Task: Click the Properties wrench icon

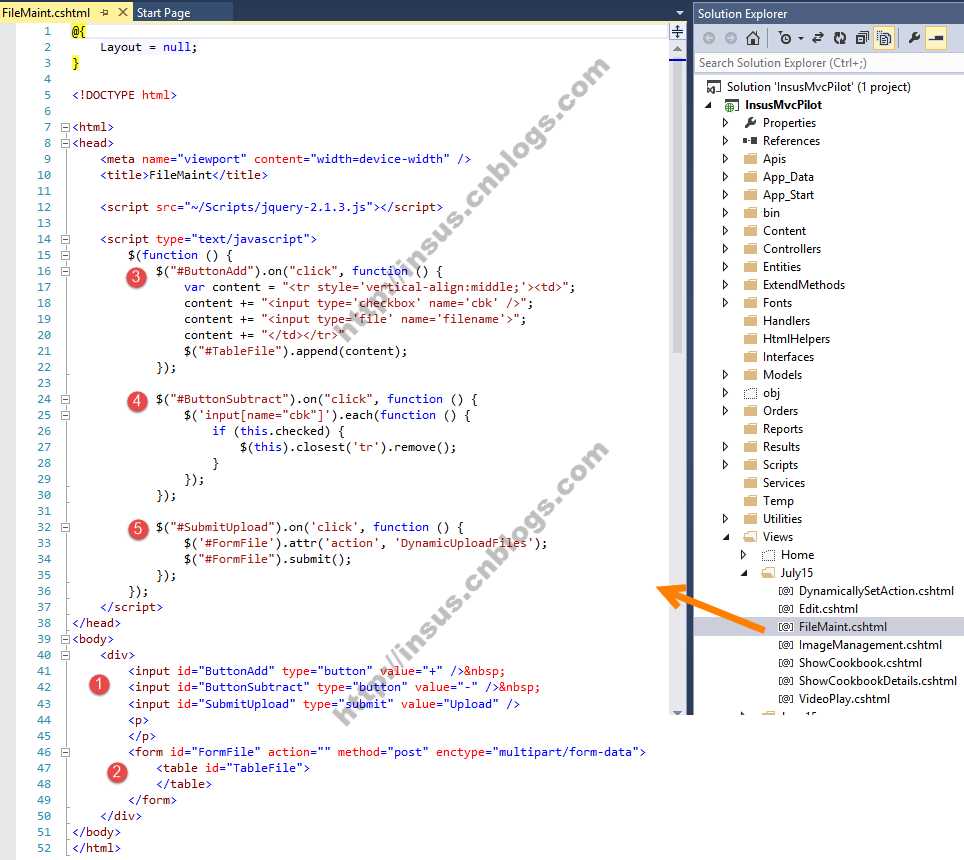Action: [914, 38]
